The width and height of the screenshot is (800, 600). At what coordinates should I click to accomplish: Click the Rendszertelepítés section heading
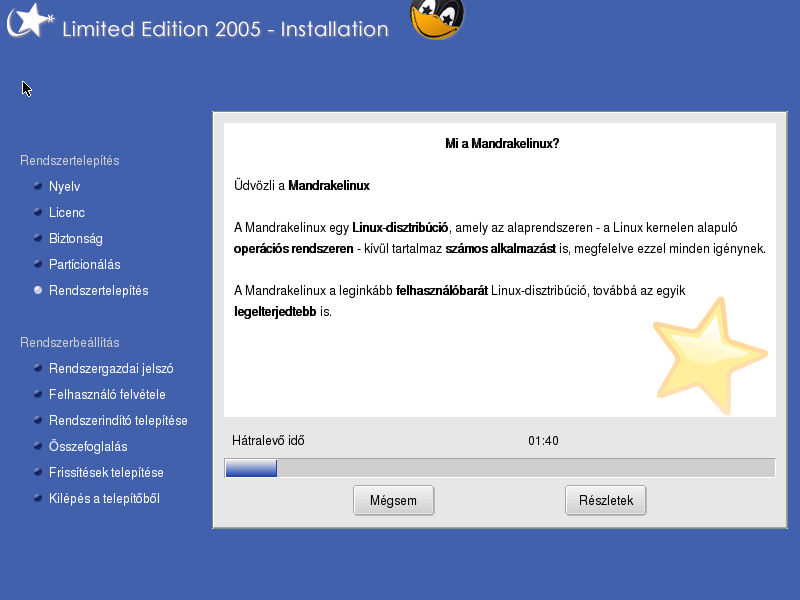point(70,160)
